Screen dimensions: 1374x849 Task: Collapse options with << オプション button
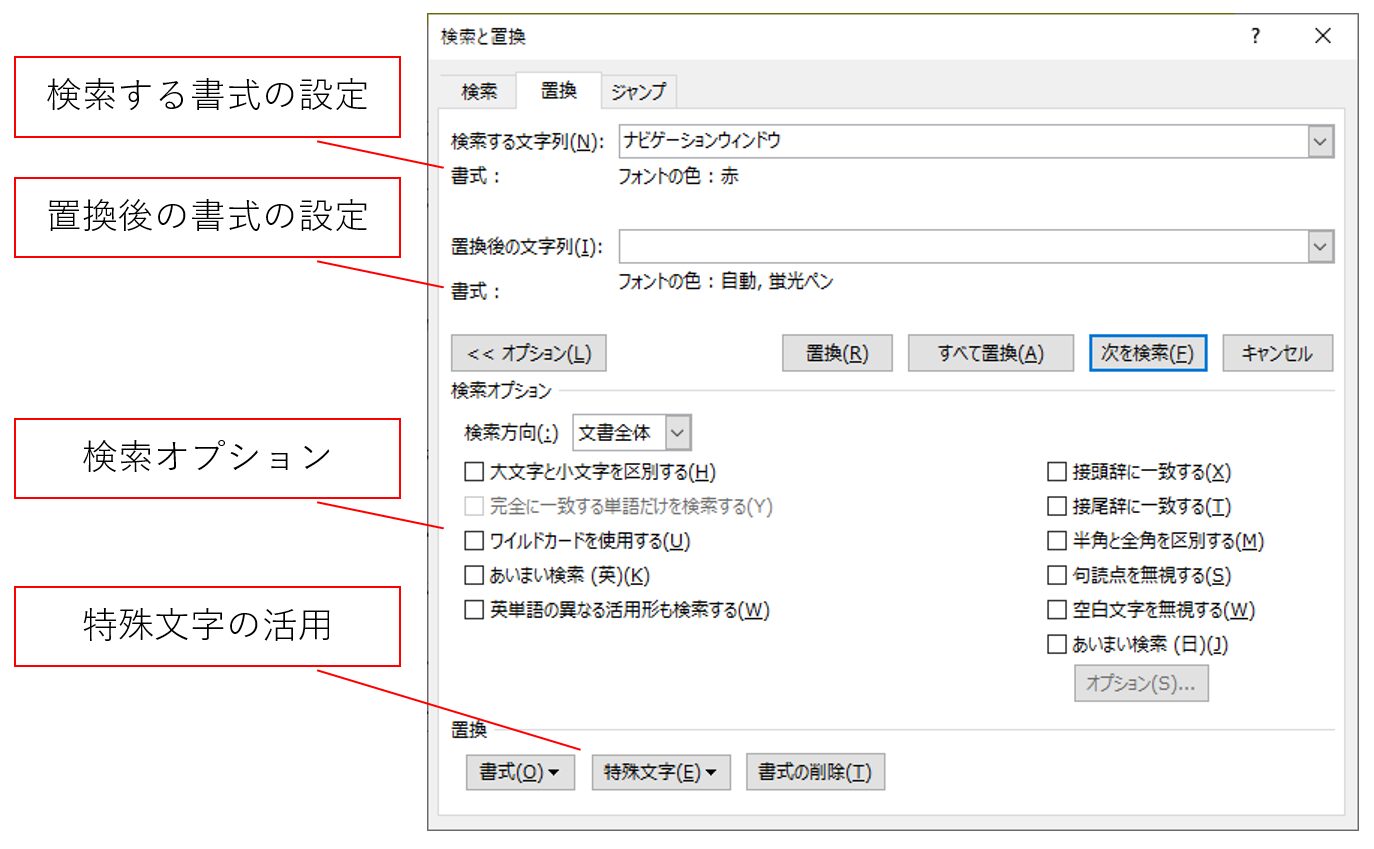tap(529, 353)
